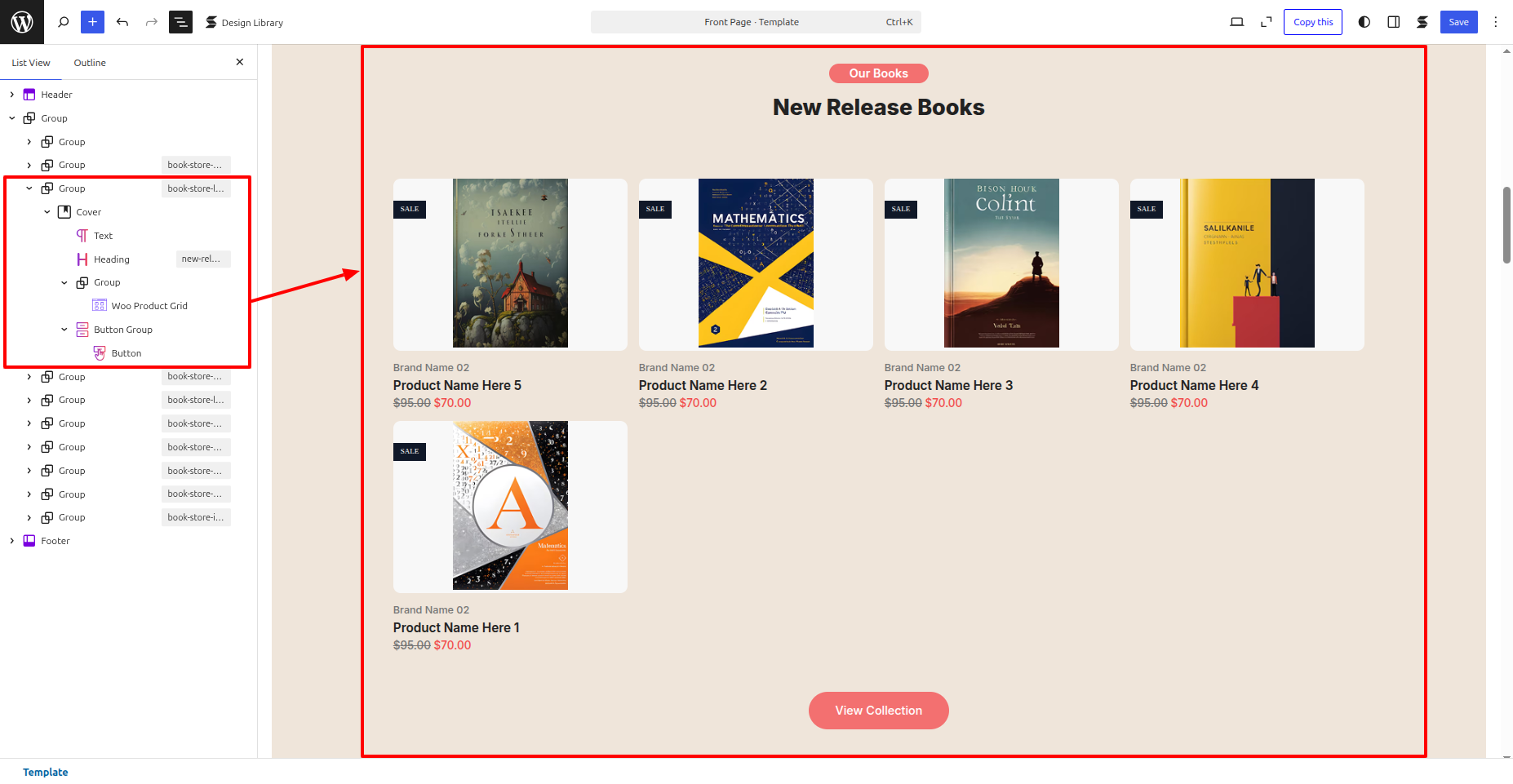Open the Options three-dot menu

point(1495,22)
